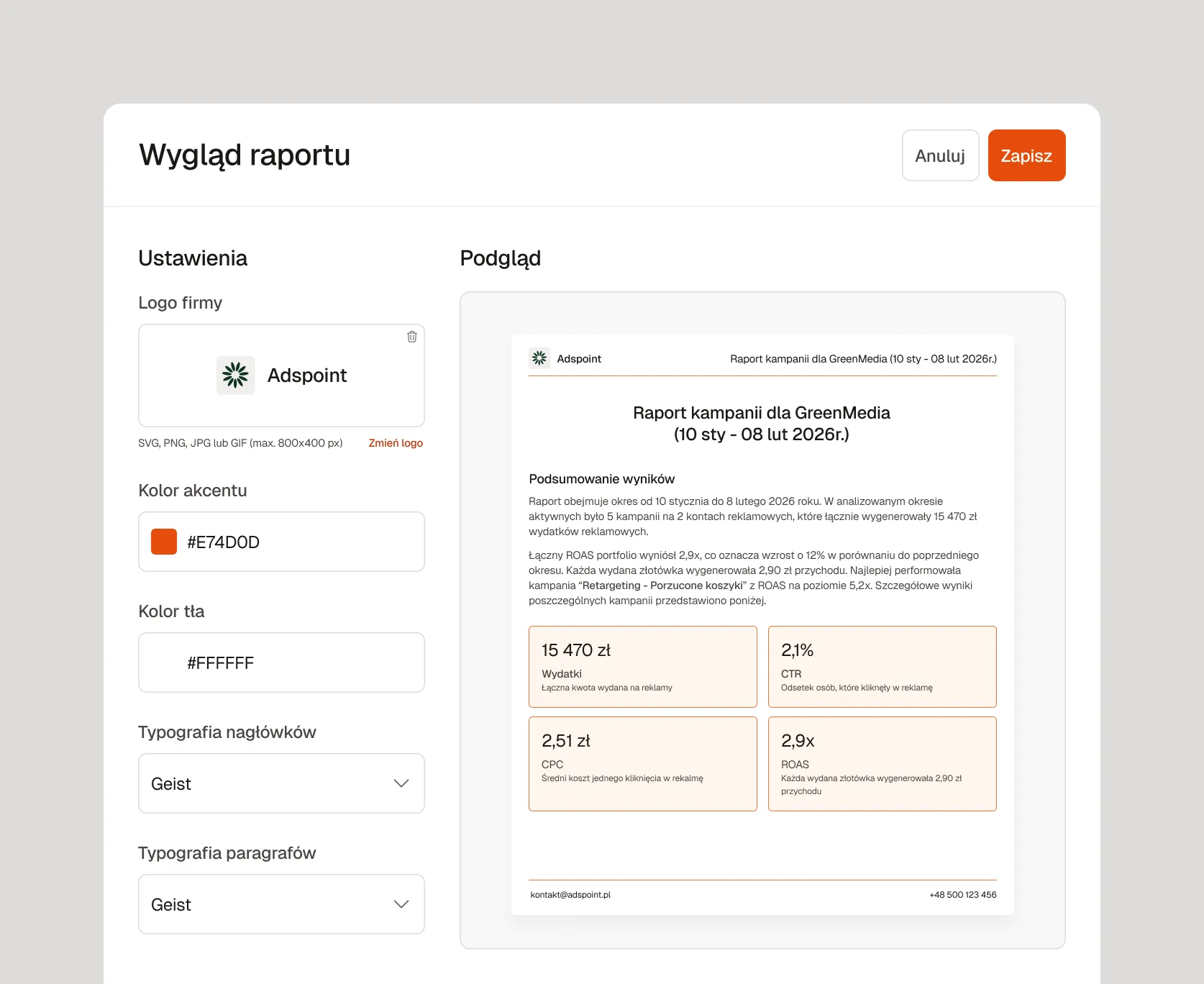Open the Typografia paragrafów font selector
Screen dimensions: 1204x984
(x=281, y=904)
